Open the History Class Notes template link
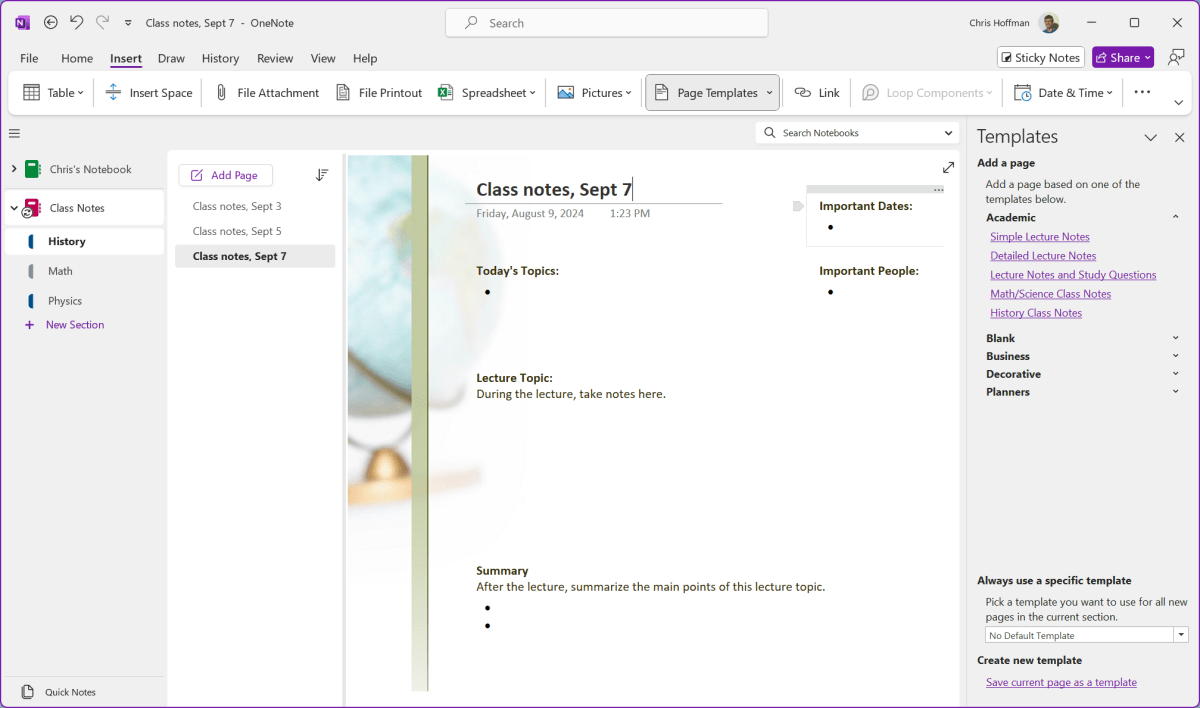Image resolution: width=1200 pixels, height=708 pixels. click(1035, 312)
